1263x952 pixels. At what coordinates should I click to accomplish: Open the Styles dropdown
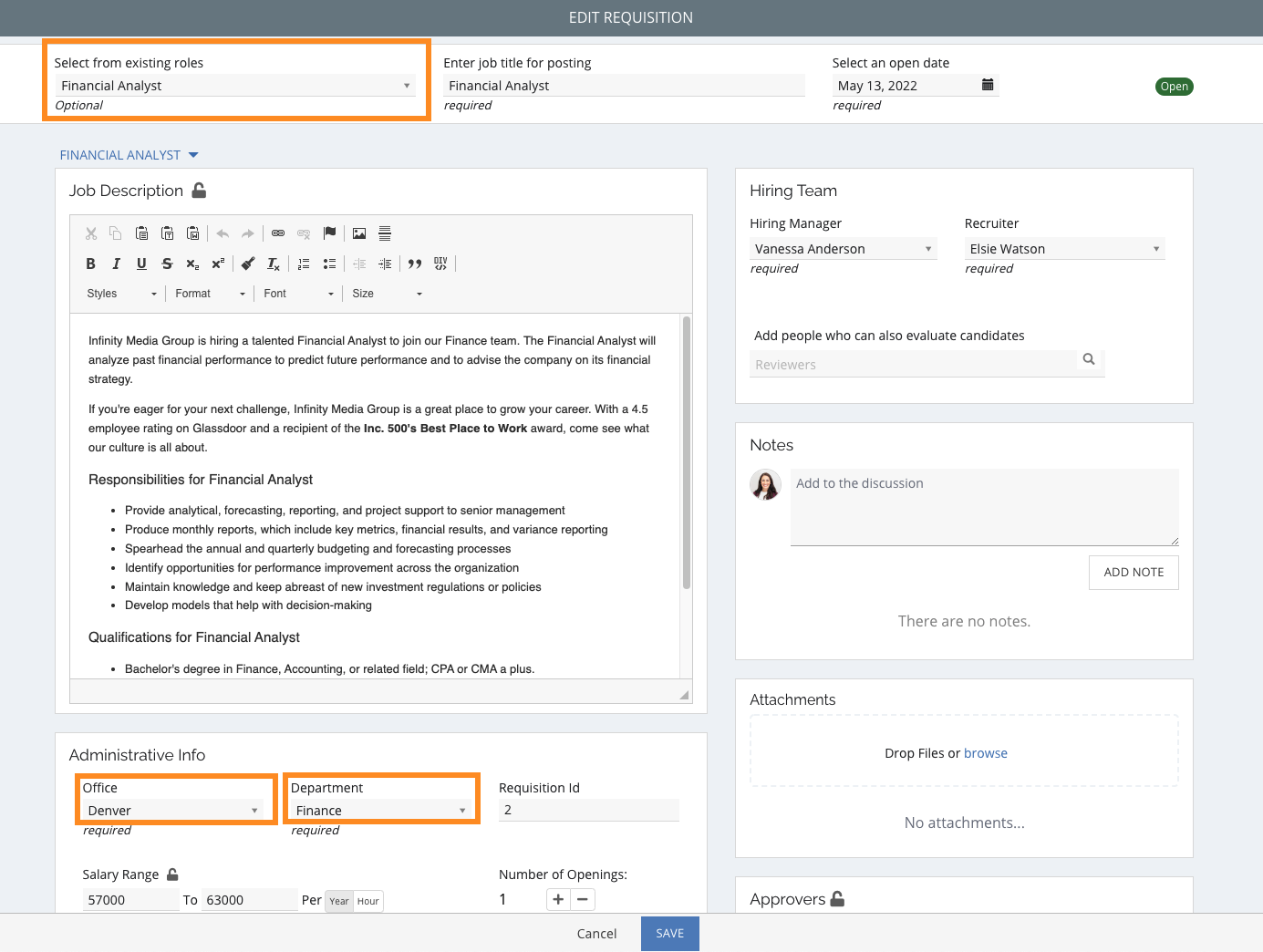pyautogui.click(x=121, y=294)
